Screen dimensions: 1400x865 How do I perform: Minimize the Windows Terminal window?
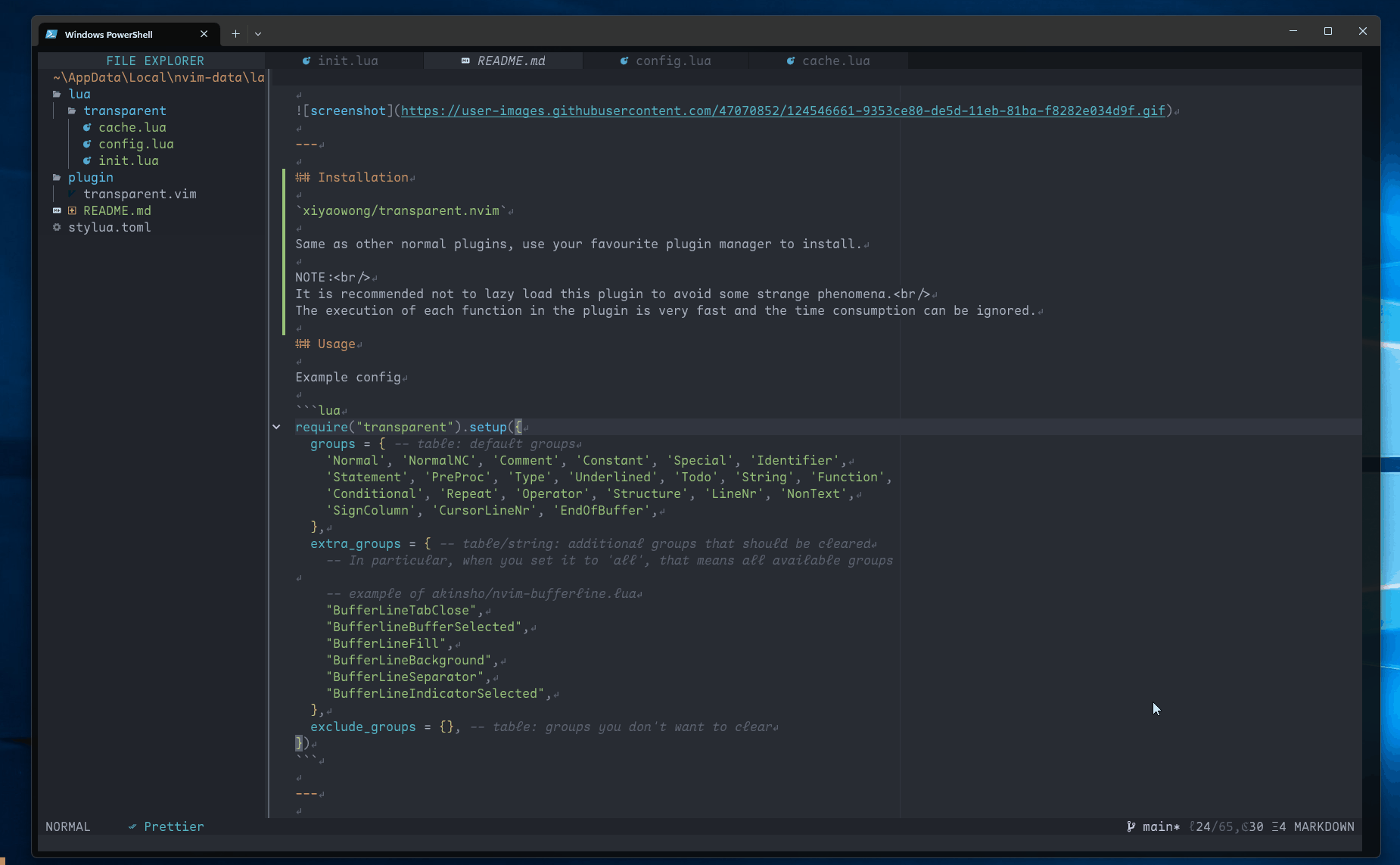click(1293, 31)
